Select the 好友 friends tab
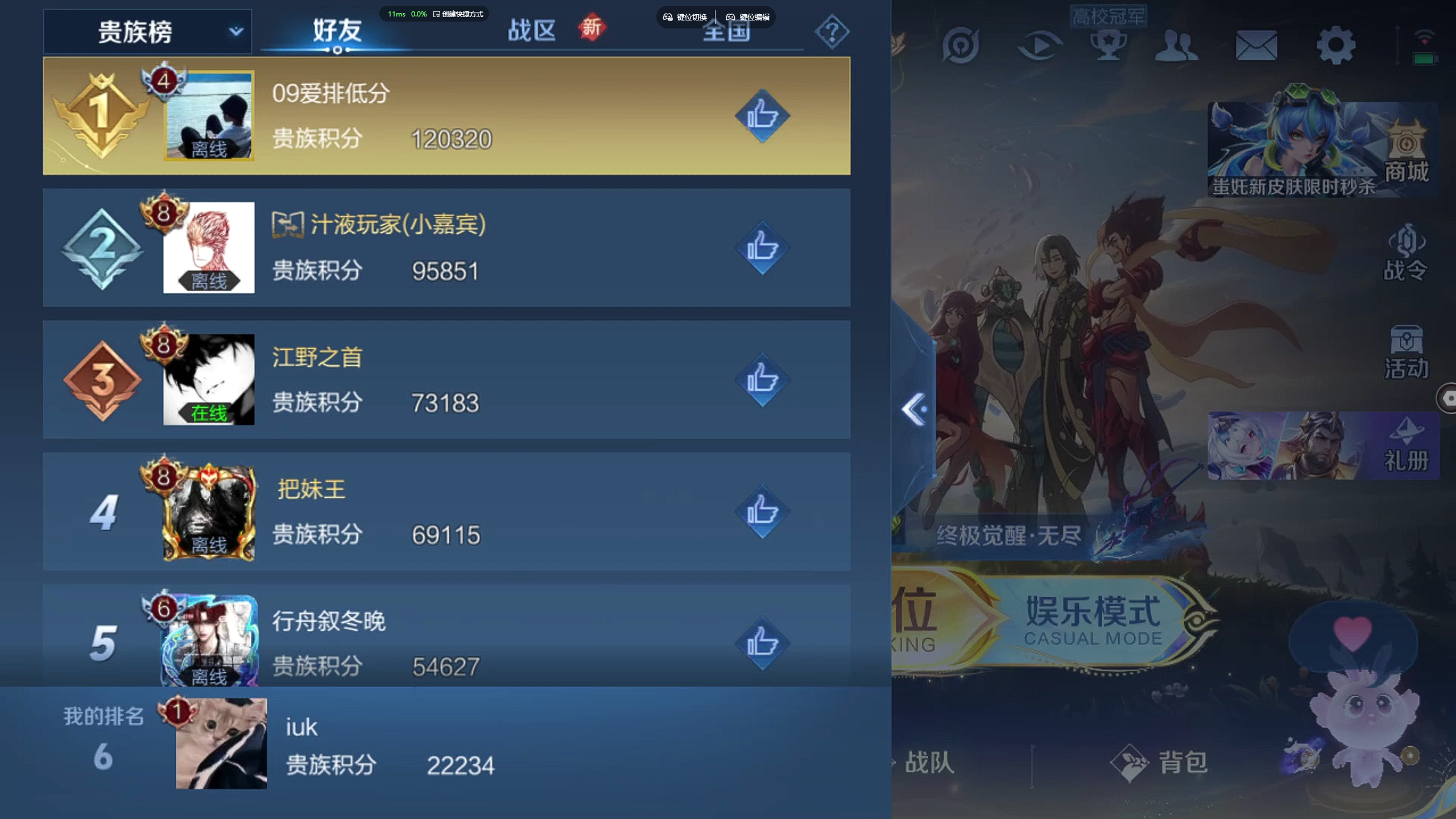This screenshot has height=819, width=1456. click(x=337, y=31)
